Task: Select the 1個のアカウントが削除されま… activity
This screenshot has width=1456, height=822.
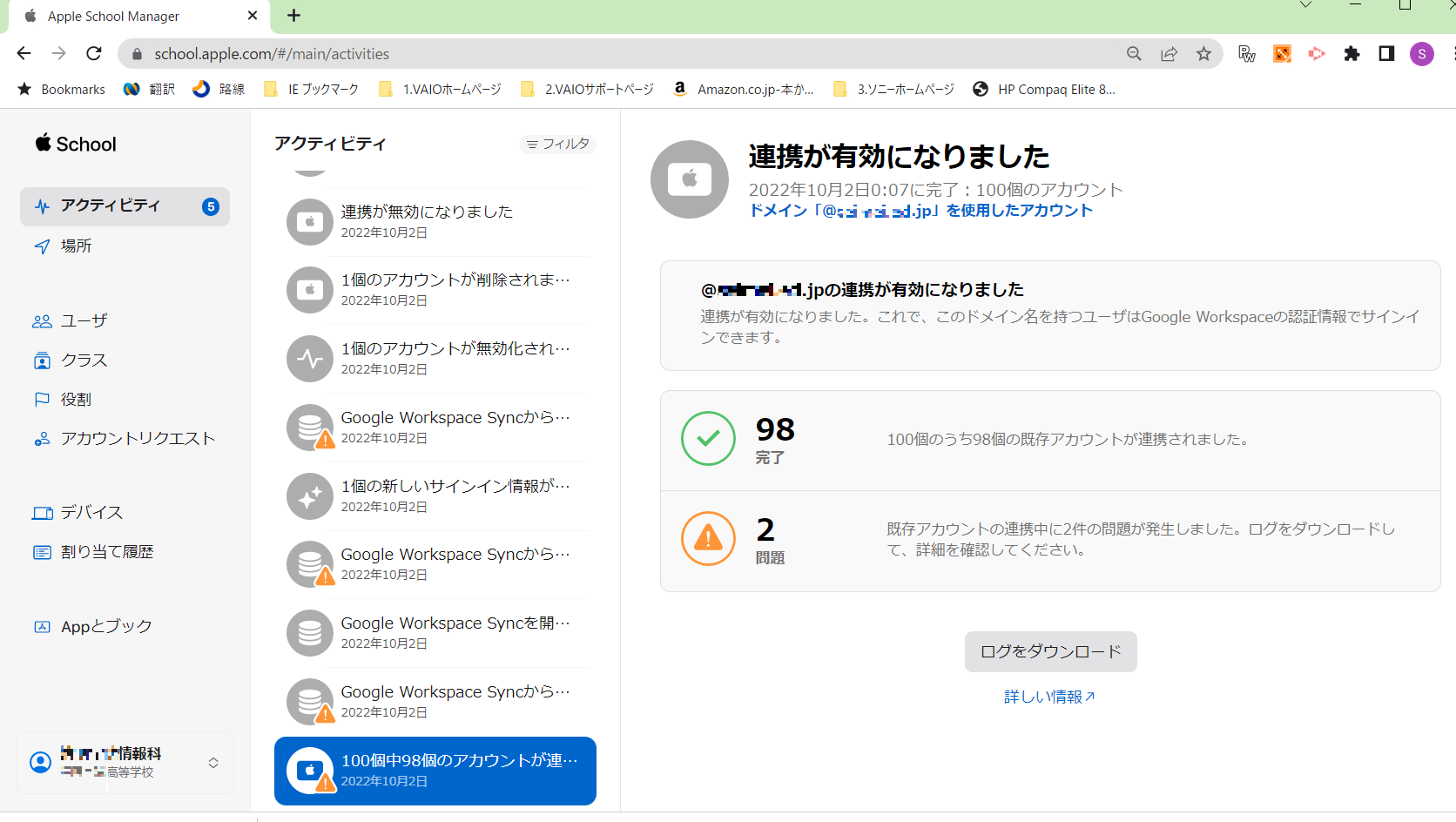Action: [x=435, y=289]
